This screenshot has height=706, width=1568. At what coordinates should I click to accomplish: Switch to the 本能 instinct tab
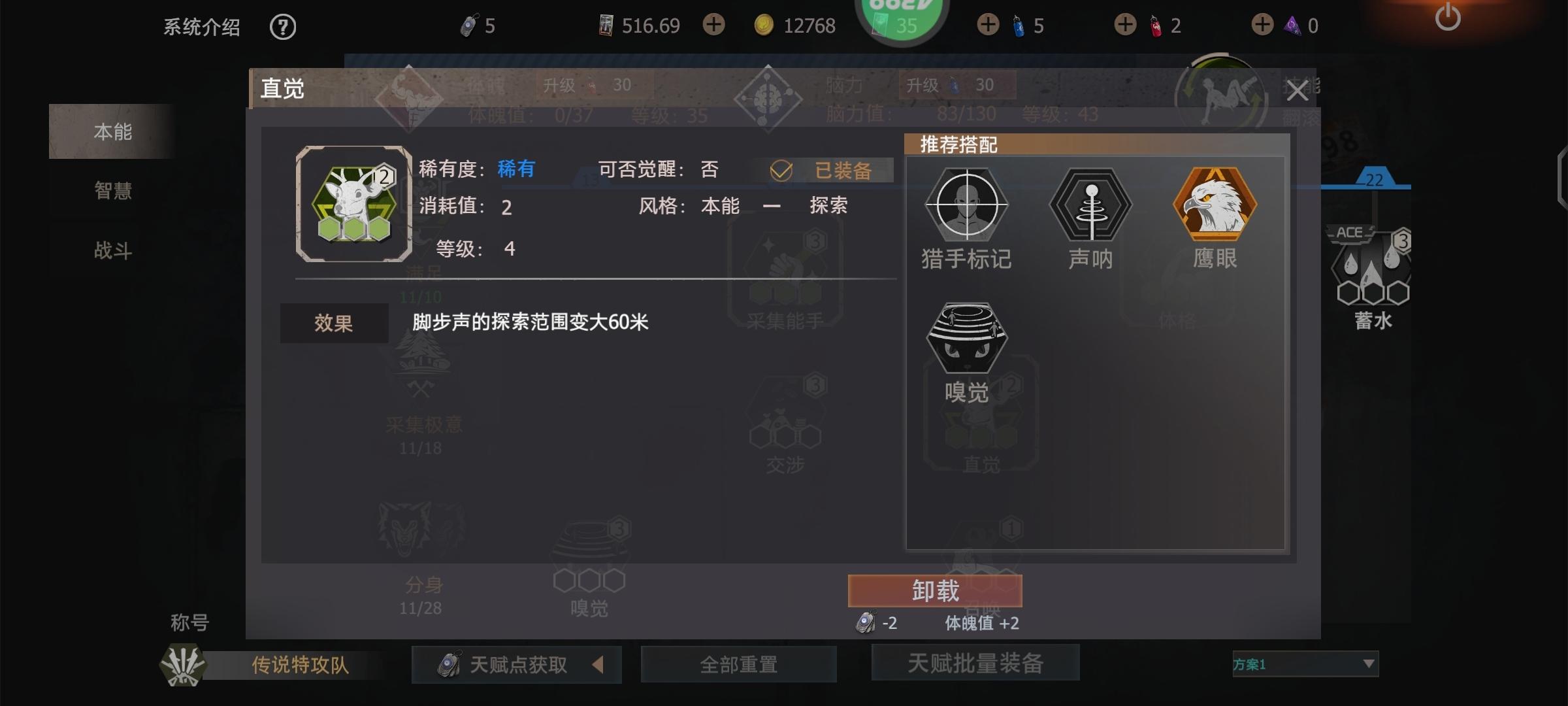pyautogui.click(x=112, y=131)
